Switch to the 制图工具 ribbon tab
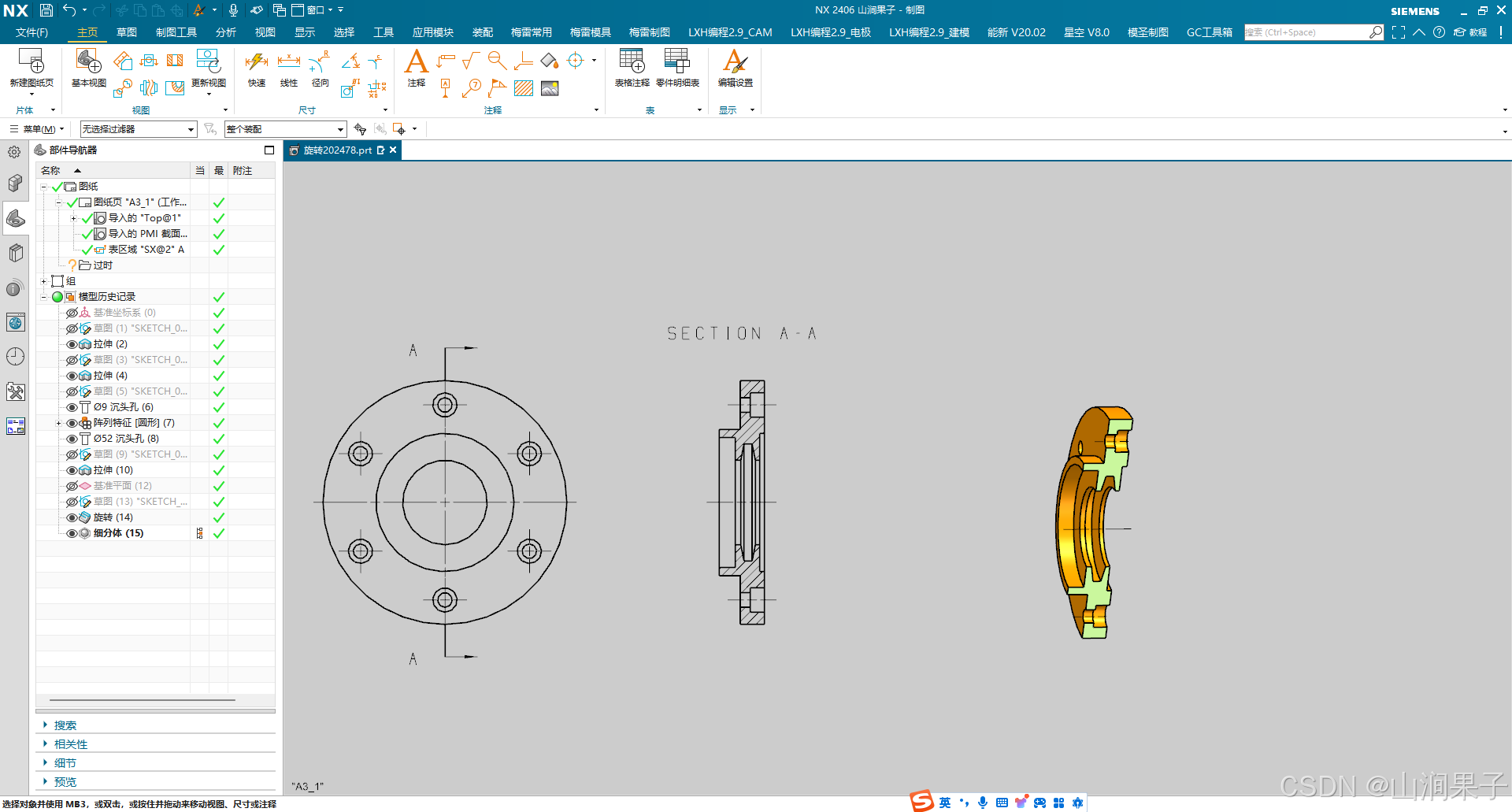 176,32
